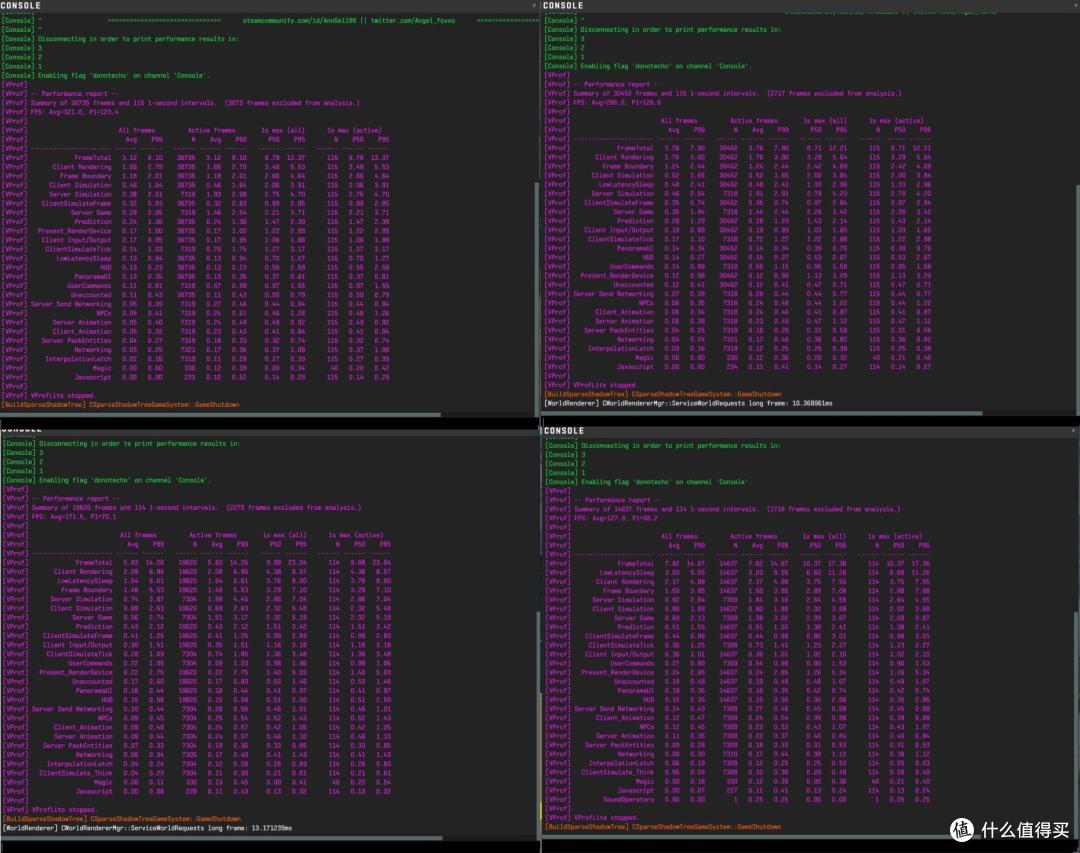The image size is (1080, 853).
Task: Click 'Enabling flag donotecho' line in top-right console
Action: click(647, 66)
